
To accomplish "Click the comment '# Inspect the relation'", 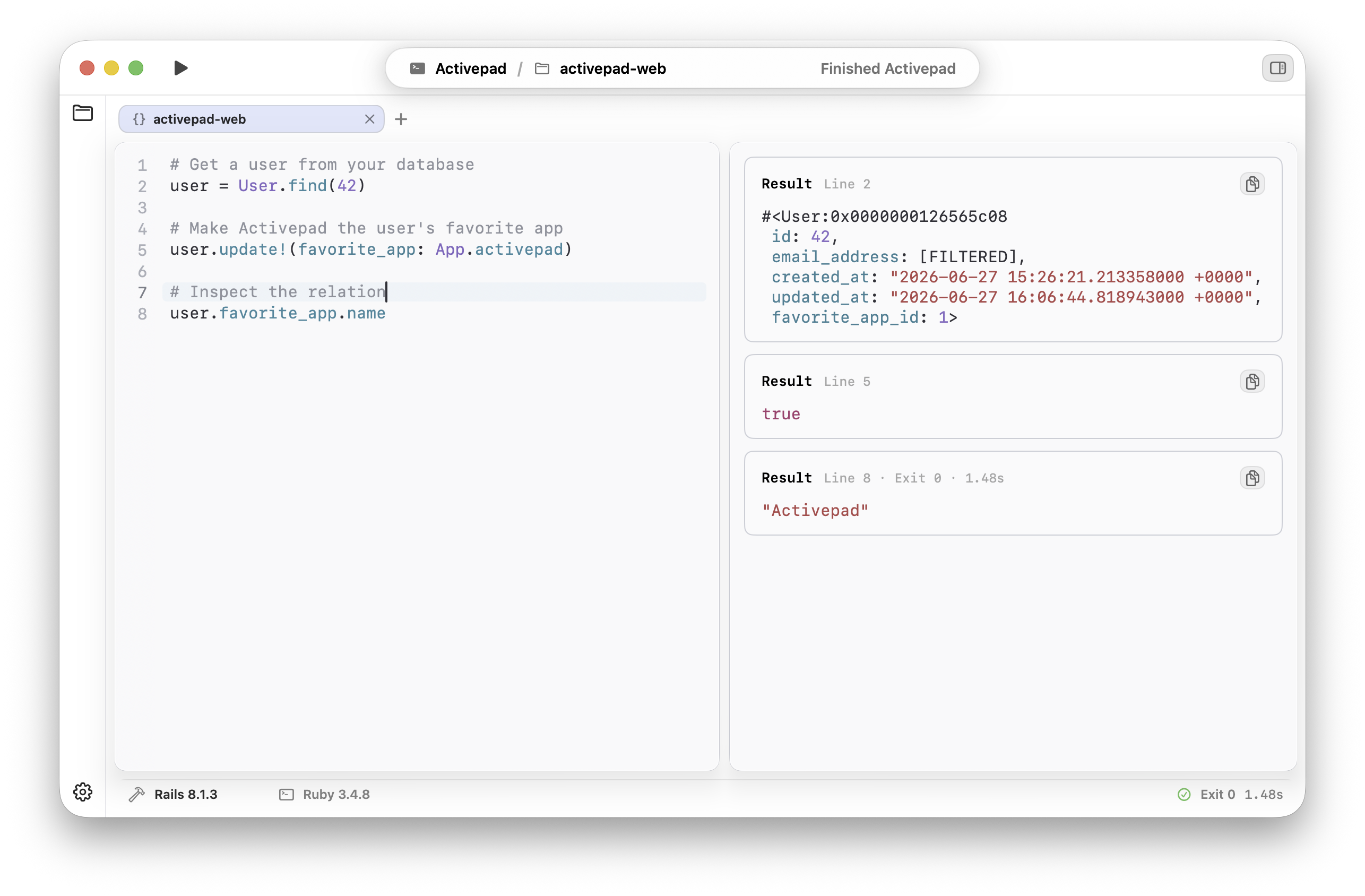I will pos(278,292).
